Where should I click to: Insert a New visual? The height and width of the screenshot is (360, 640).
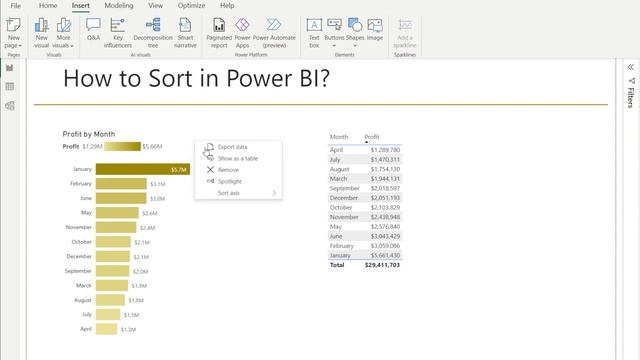click(42, 33)
